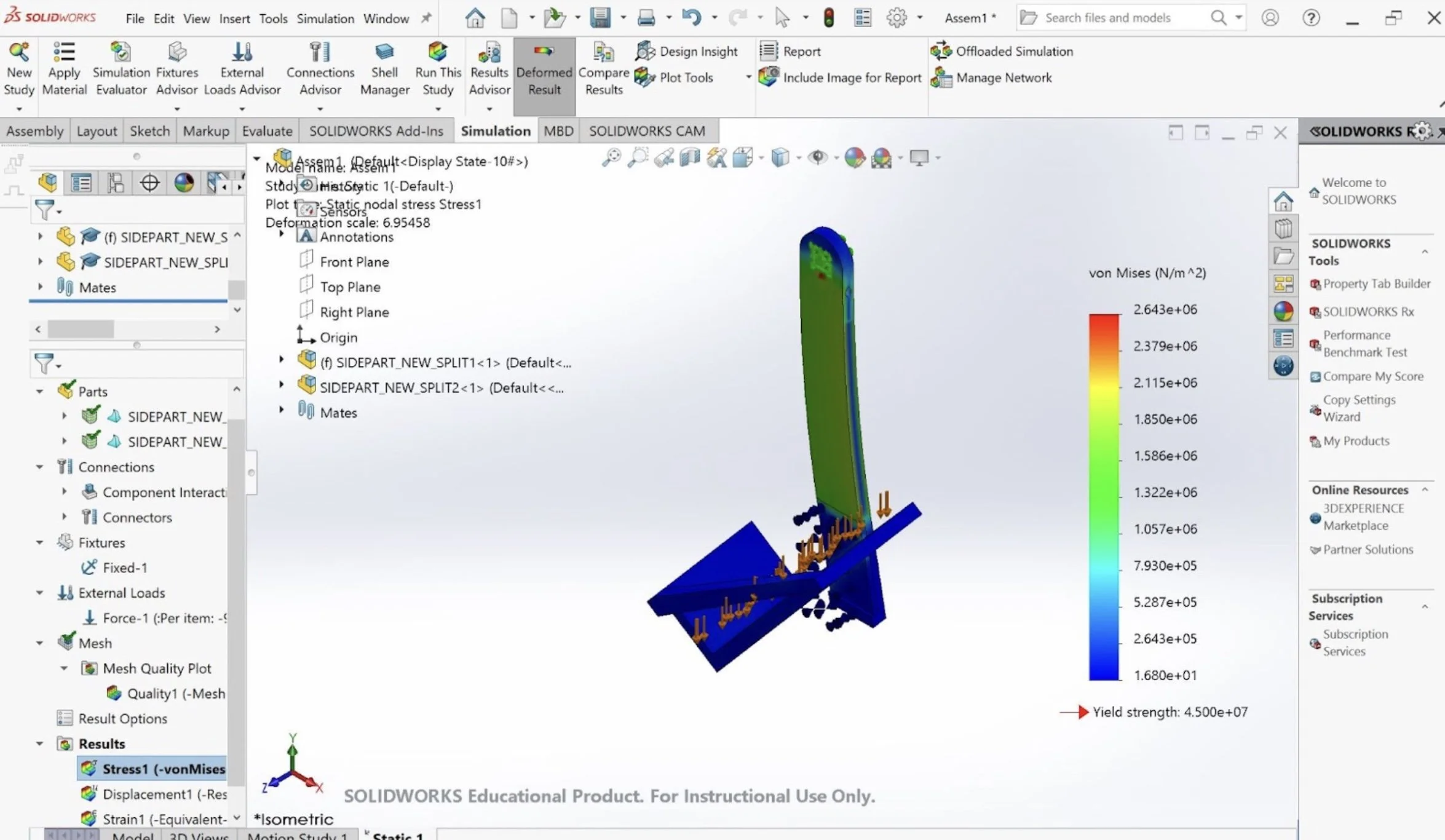Open the Property Tab Builder link
The width and height of the screenshot is (1445, 840).
pyautogui.click(x=1376, y=283)
